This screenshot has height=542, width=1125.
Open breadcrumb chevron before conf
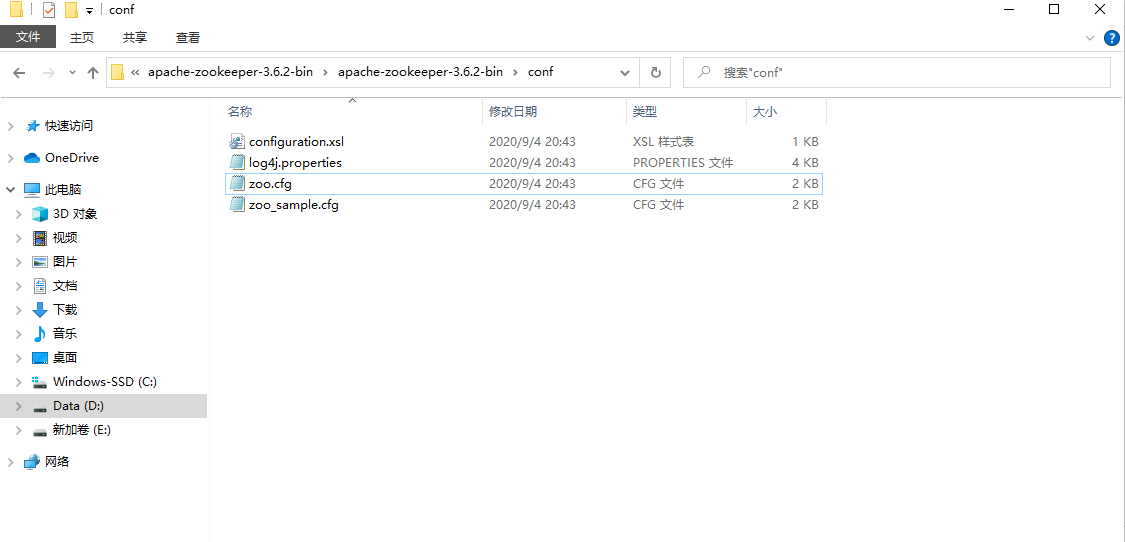515,73
